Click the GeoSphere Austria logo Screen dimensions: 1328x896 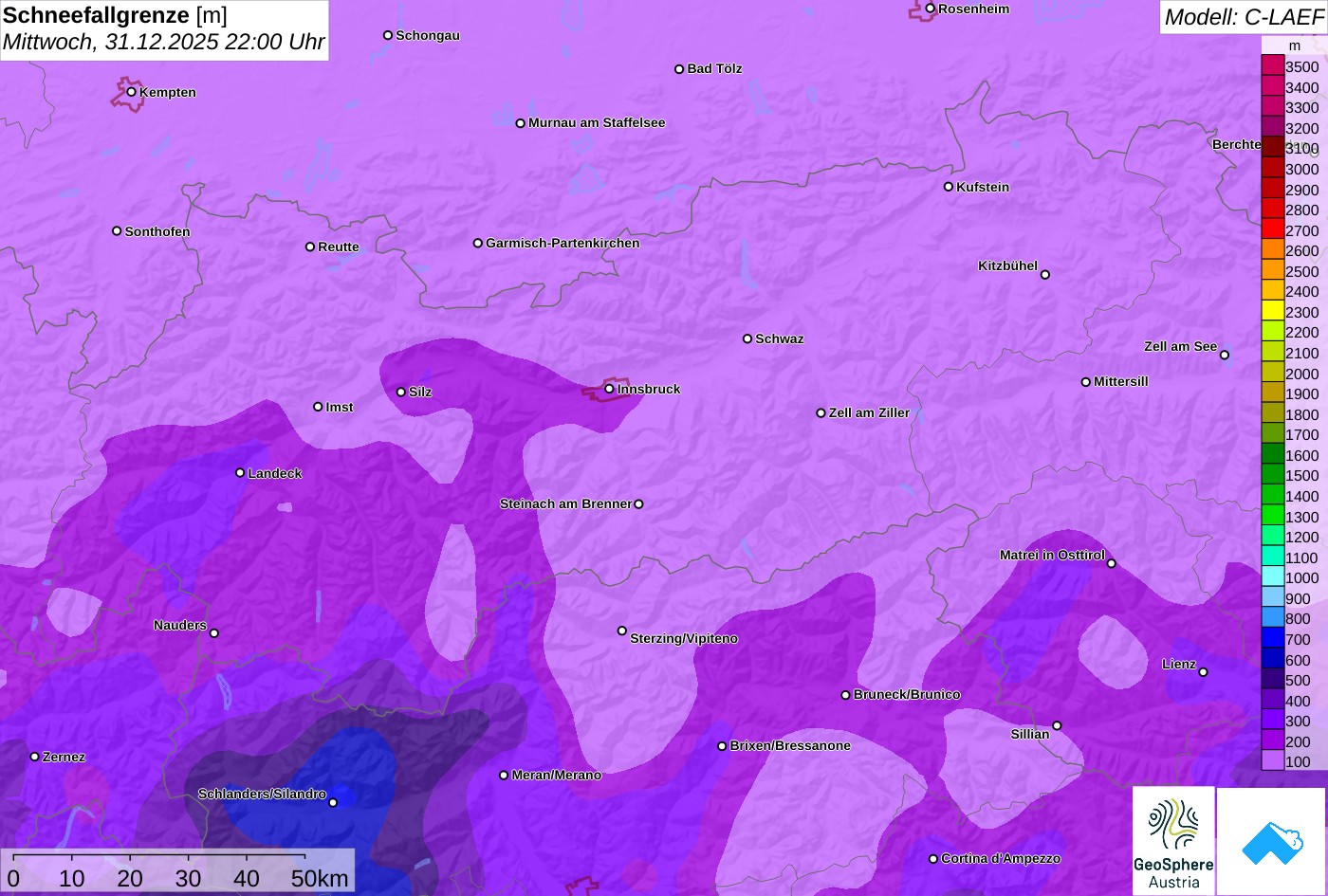click(1173, 841)
